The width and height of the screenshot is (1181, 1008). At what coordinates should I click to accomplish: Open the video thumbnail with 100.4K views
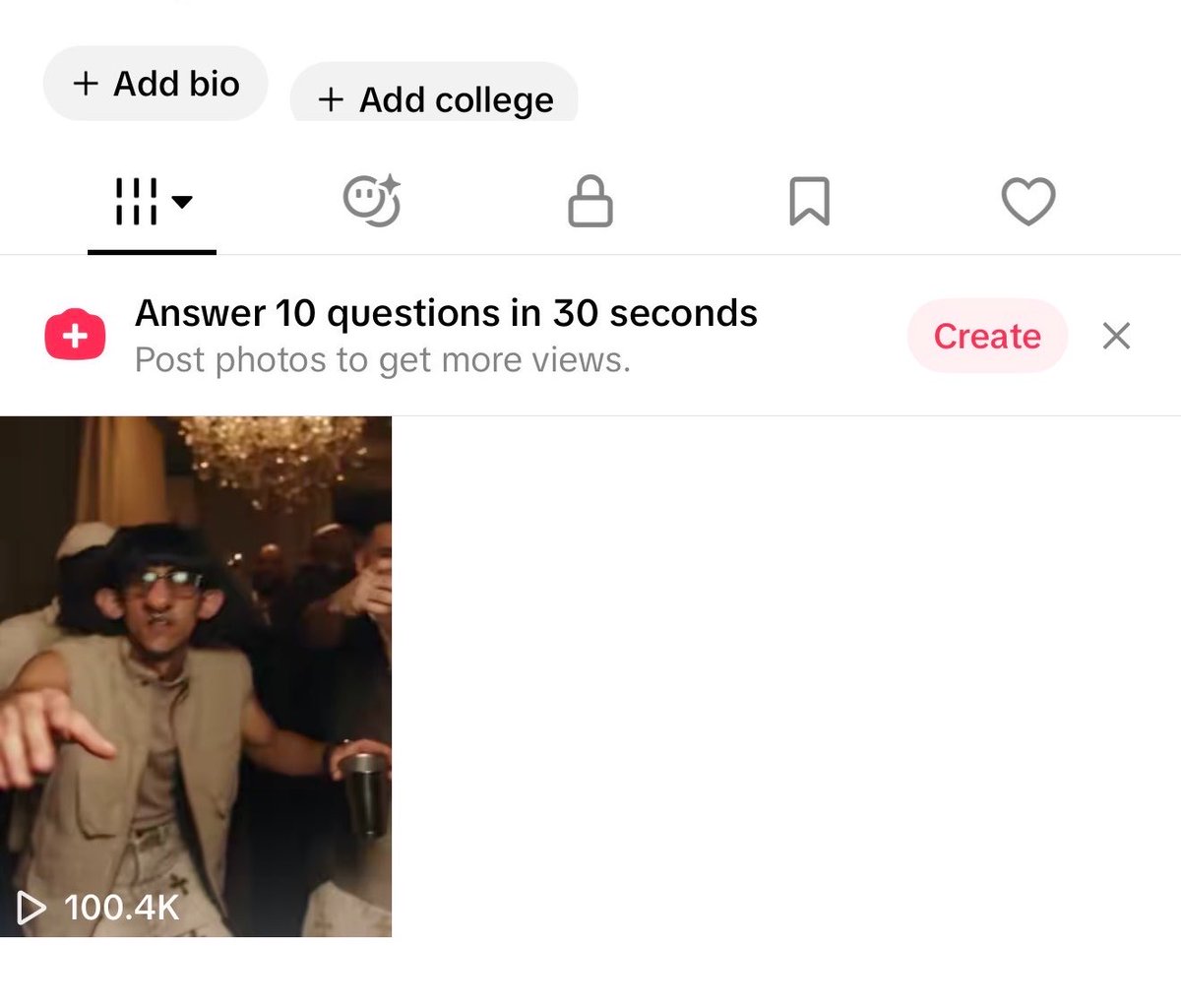[x=196, y=676]
